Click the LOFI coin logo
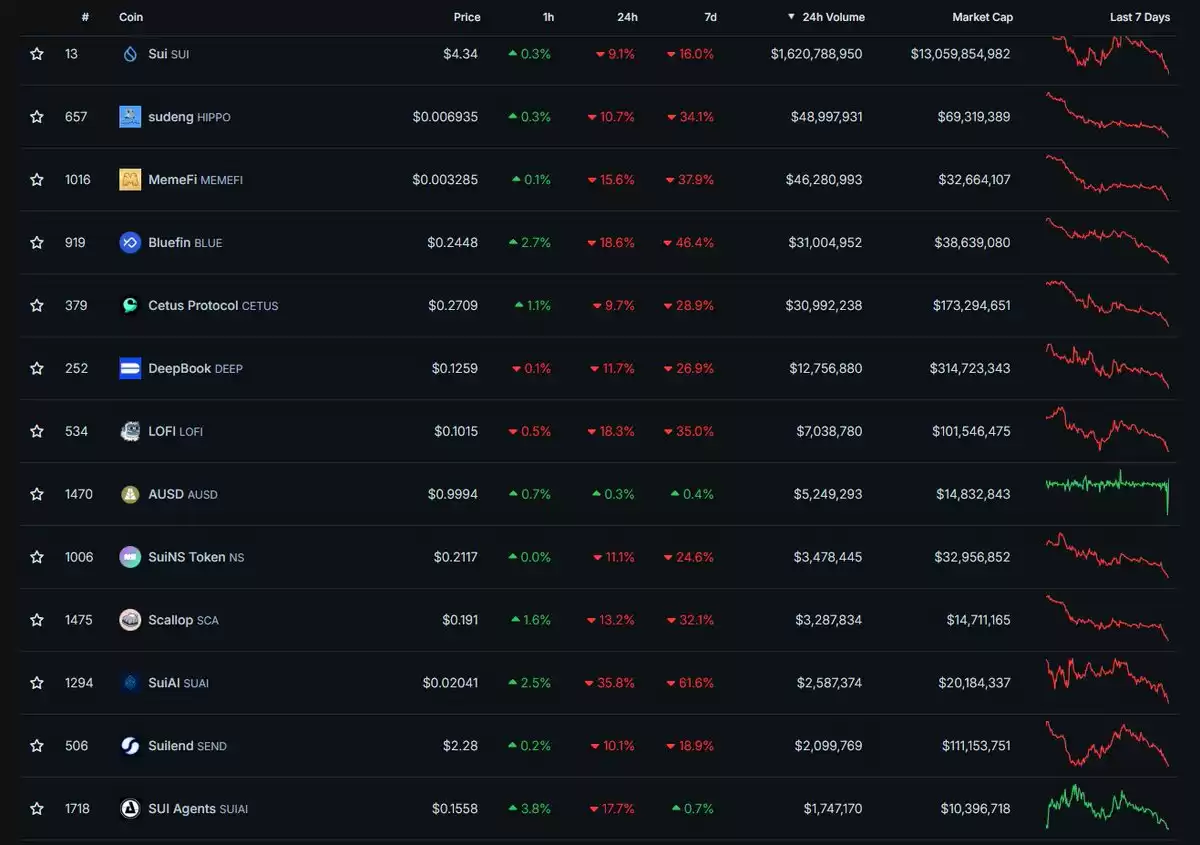This screenshot has height=845, width=1200. pos(130,432)
